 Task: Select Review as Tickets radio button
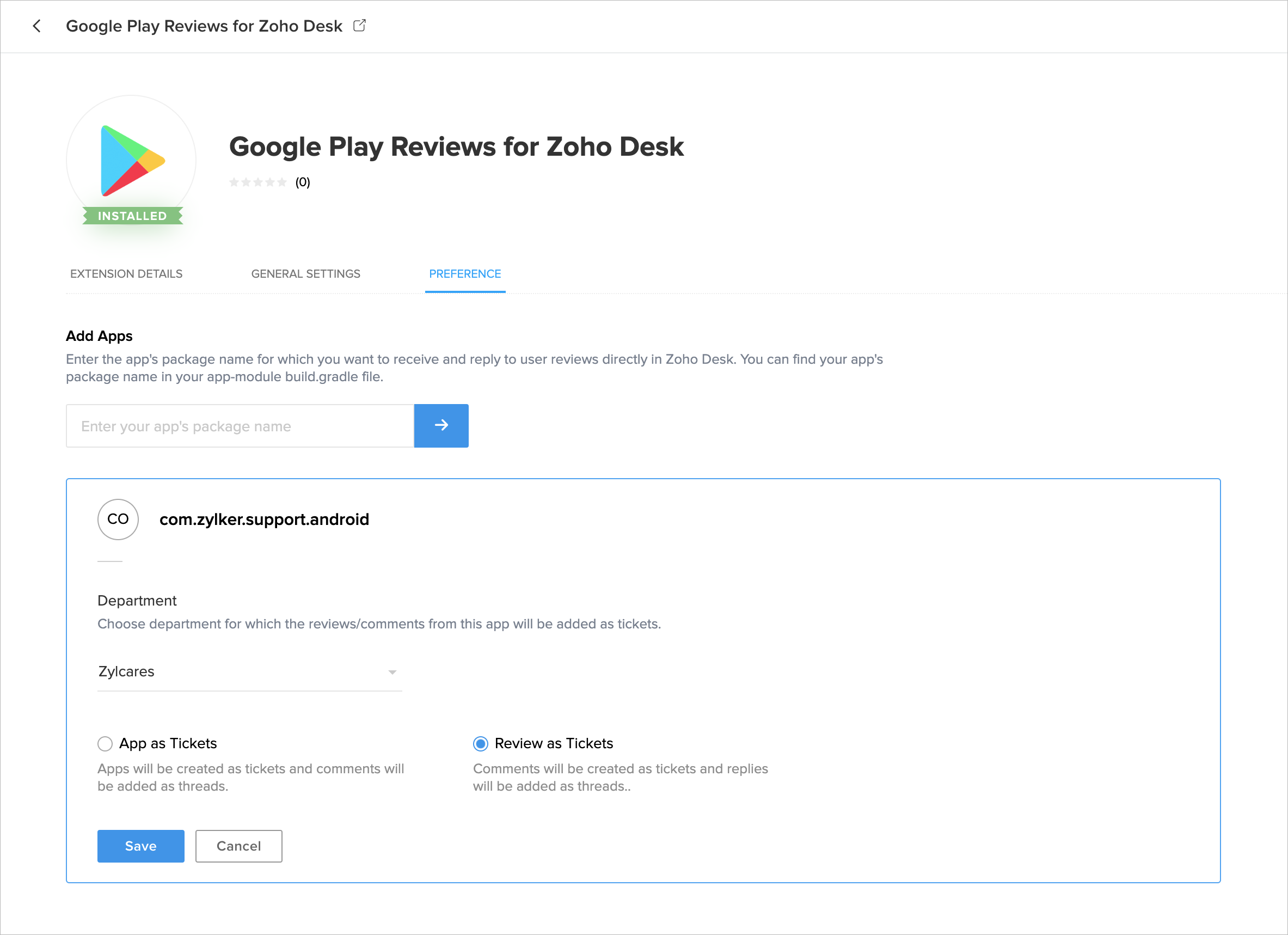click(x=481, y=743)
